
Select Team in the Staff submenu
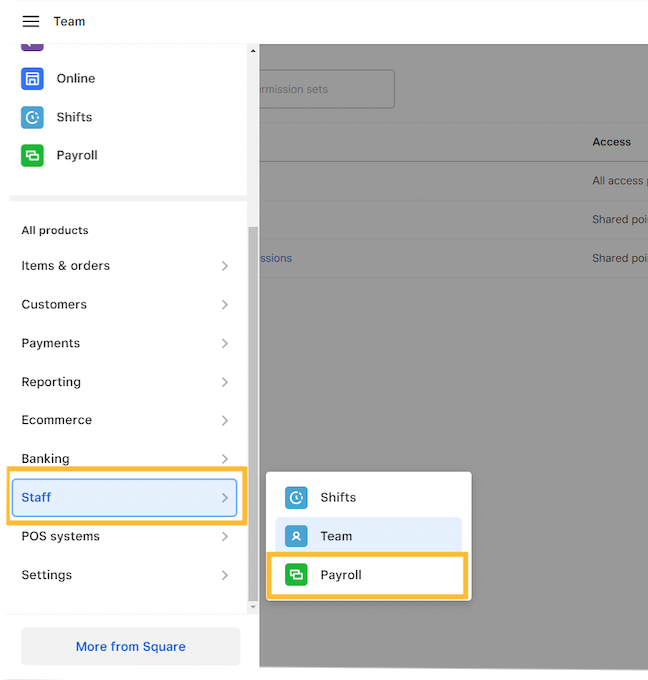coord(368,536)
